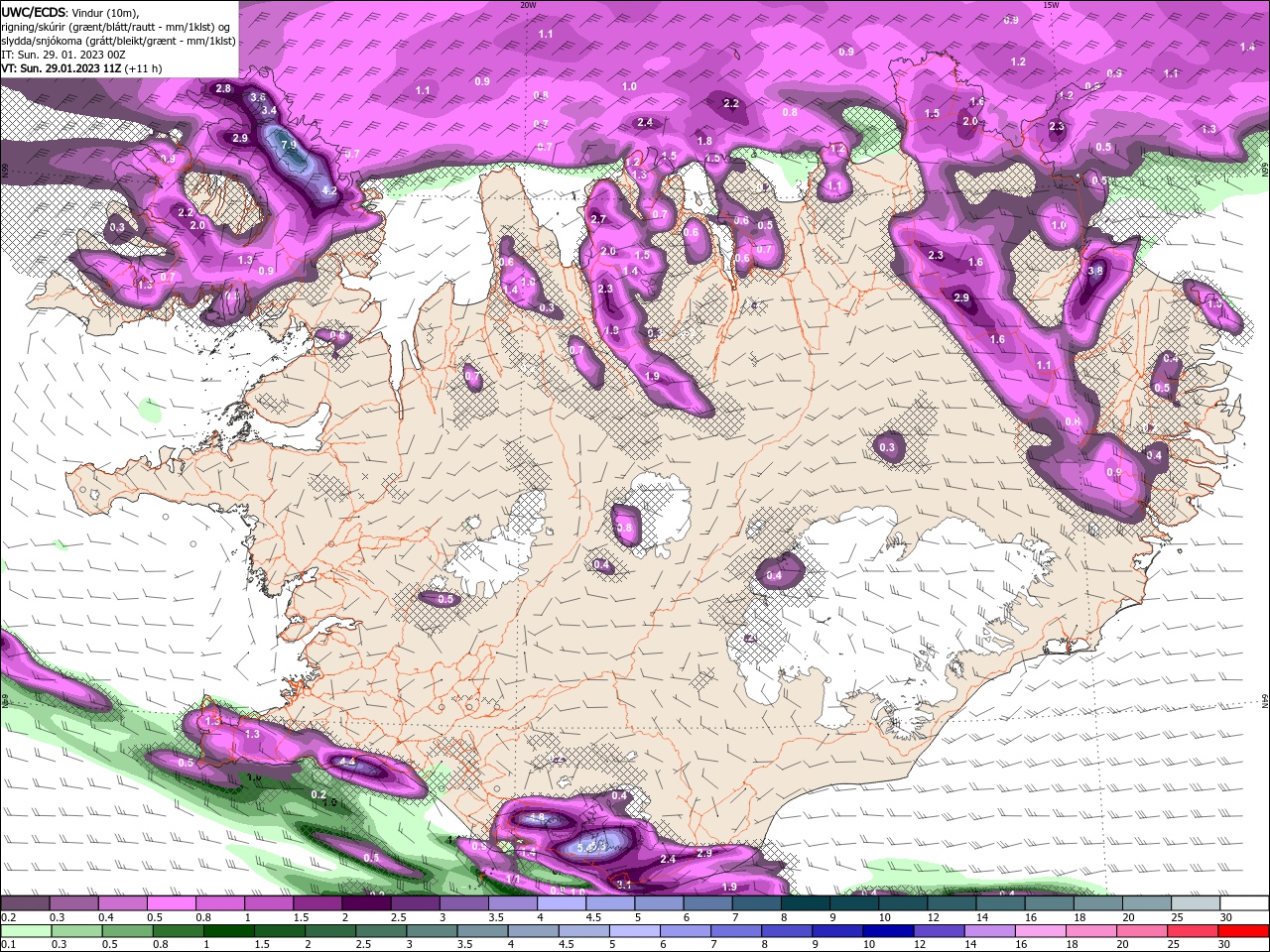Select upper legend light grey swatch 25–30

1197,903
